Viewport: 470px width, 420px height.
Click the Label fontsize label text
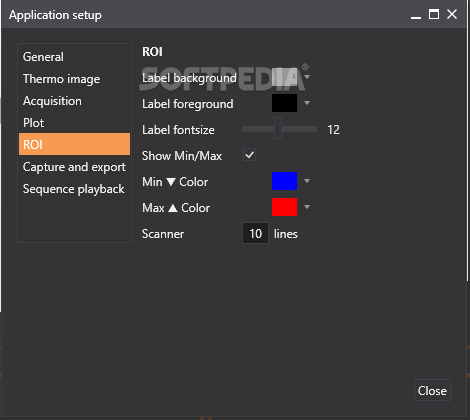click(178, 130)
